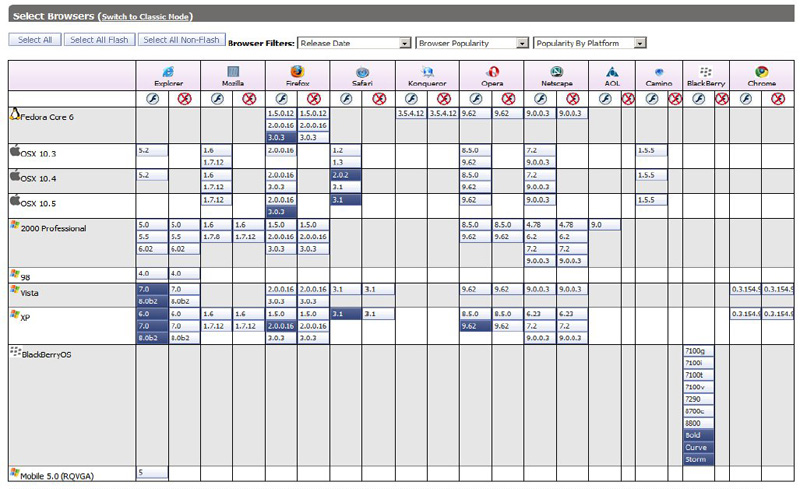Click the non-Flash icon under Chrome
Image resolution: width=800 pixels, height=489 pixels.
[778, 99]
